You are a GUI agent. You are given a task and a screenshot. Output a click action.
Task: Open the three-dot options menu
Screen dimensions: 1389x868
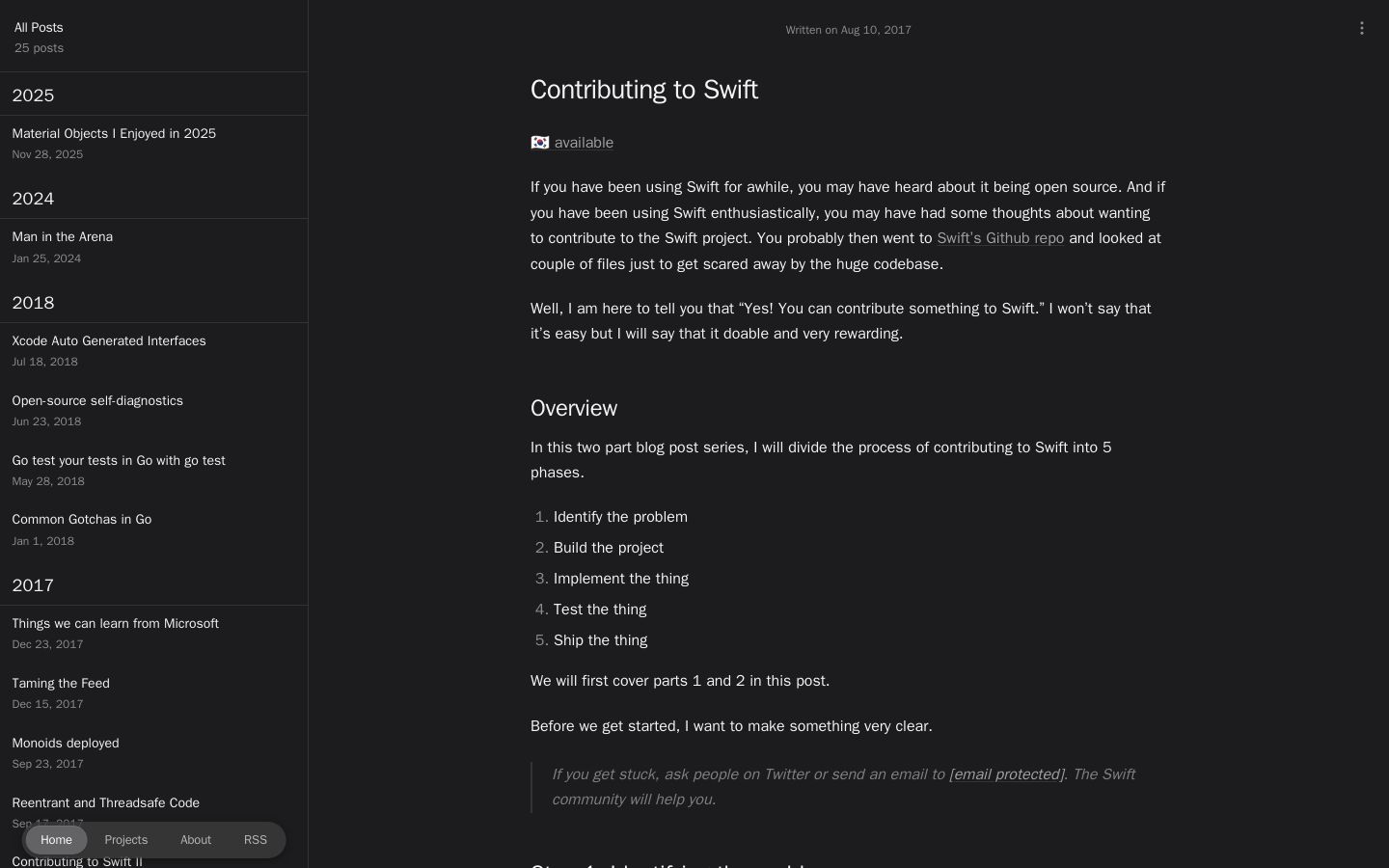click(x=1361, y=29)
